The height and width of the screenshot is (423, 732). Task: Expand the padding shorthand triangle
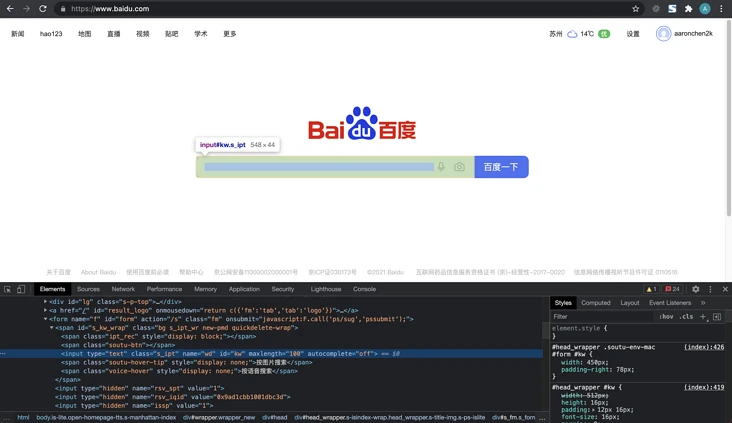coord(594,409)
